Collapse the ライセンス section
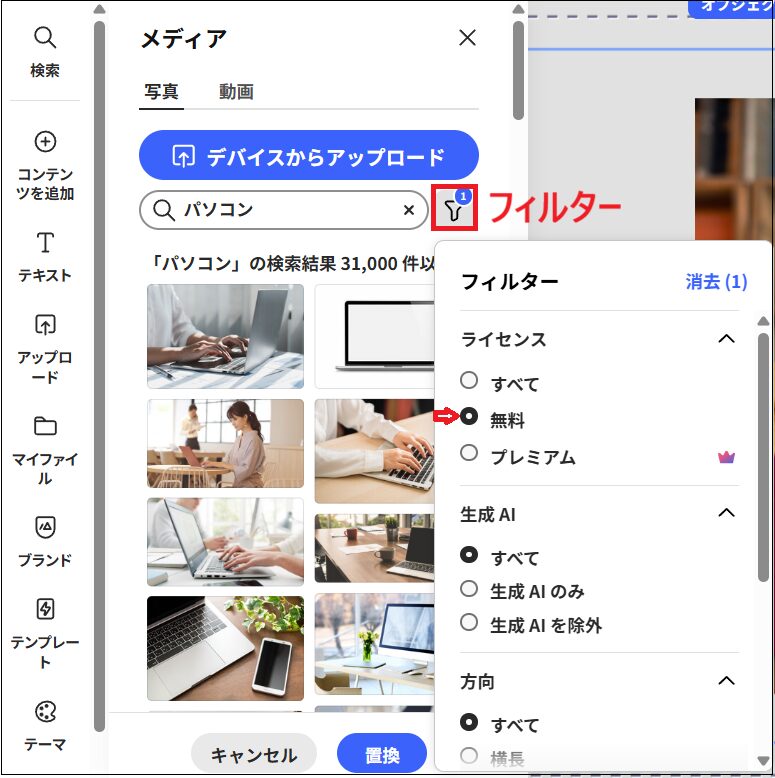The width and height of the screenshot is (775, 778). coord(726,339)
